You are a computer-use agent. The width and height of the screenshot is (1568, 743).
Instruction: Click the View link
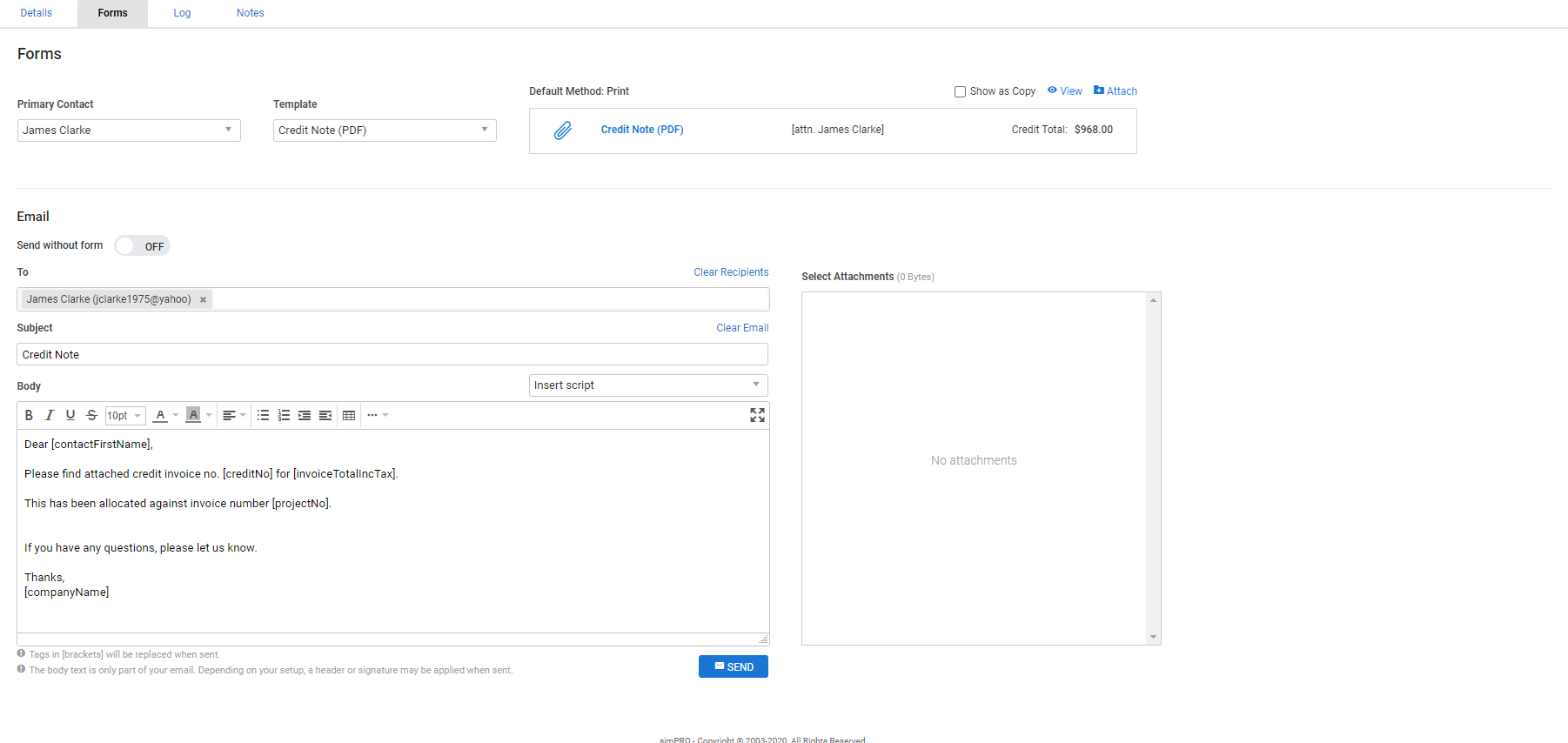[1065, 91]
